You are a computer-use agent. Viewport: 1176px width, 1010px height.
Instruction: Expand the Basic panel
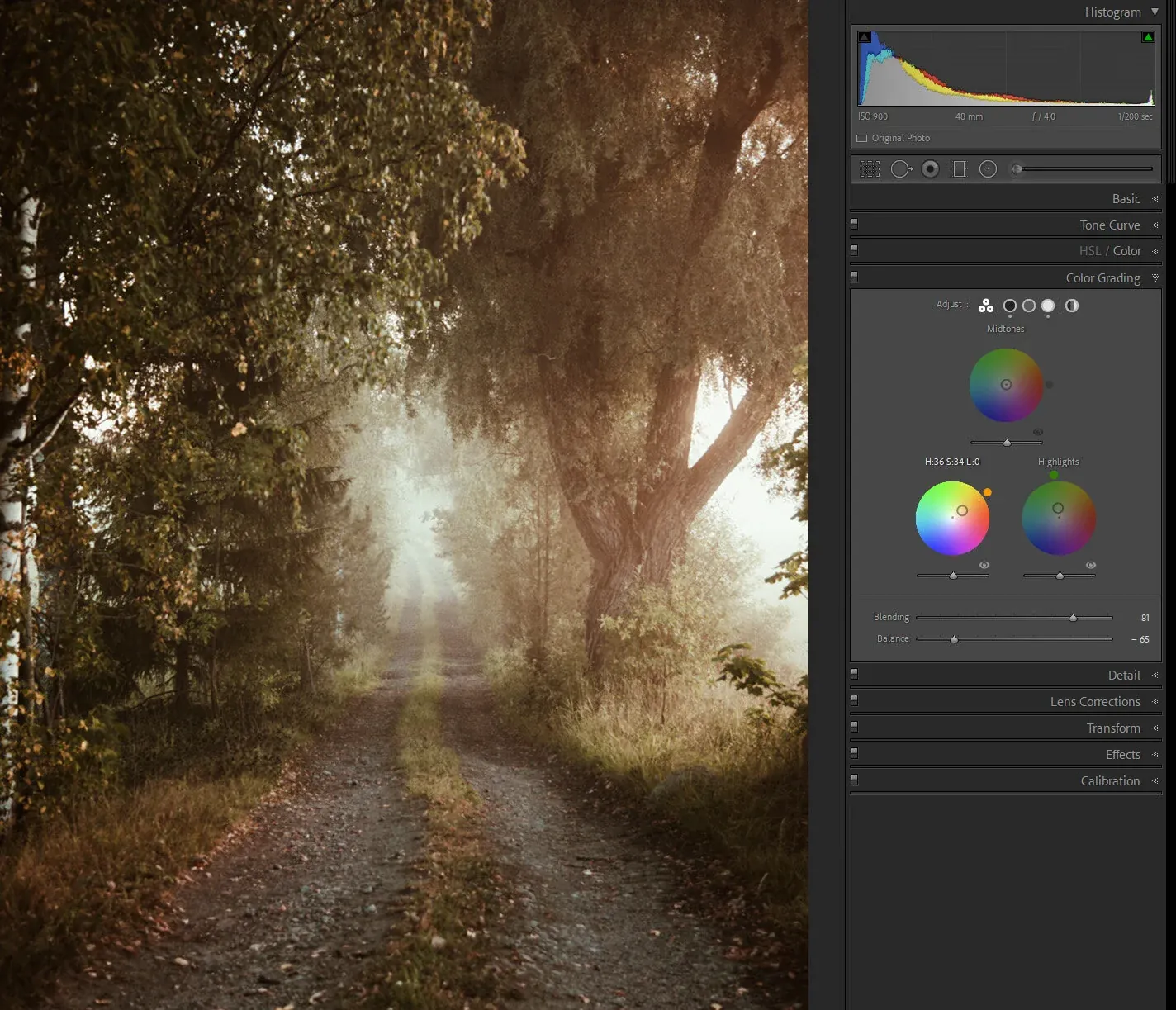[1126, 199]
